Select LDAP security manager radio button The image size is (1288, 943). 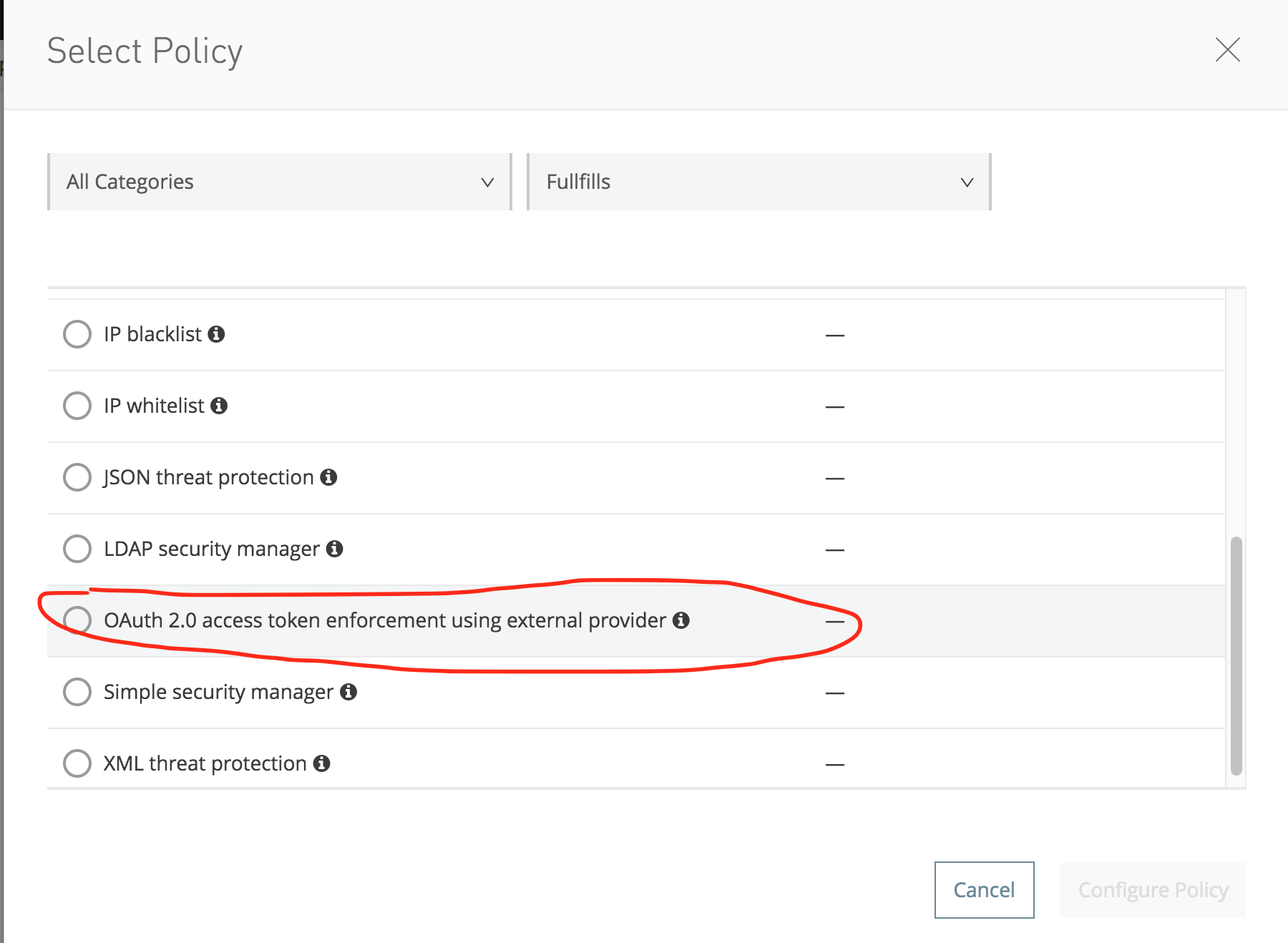[x=77, y=549]
